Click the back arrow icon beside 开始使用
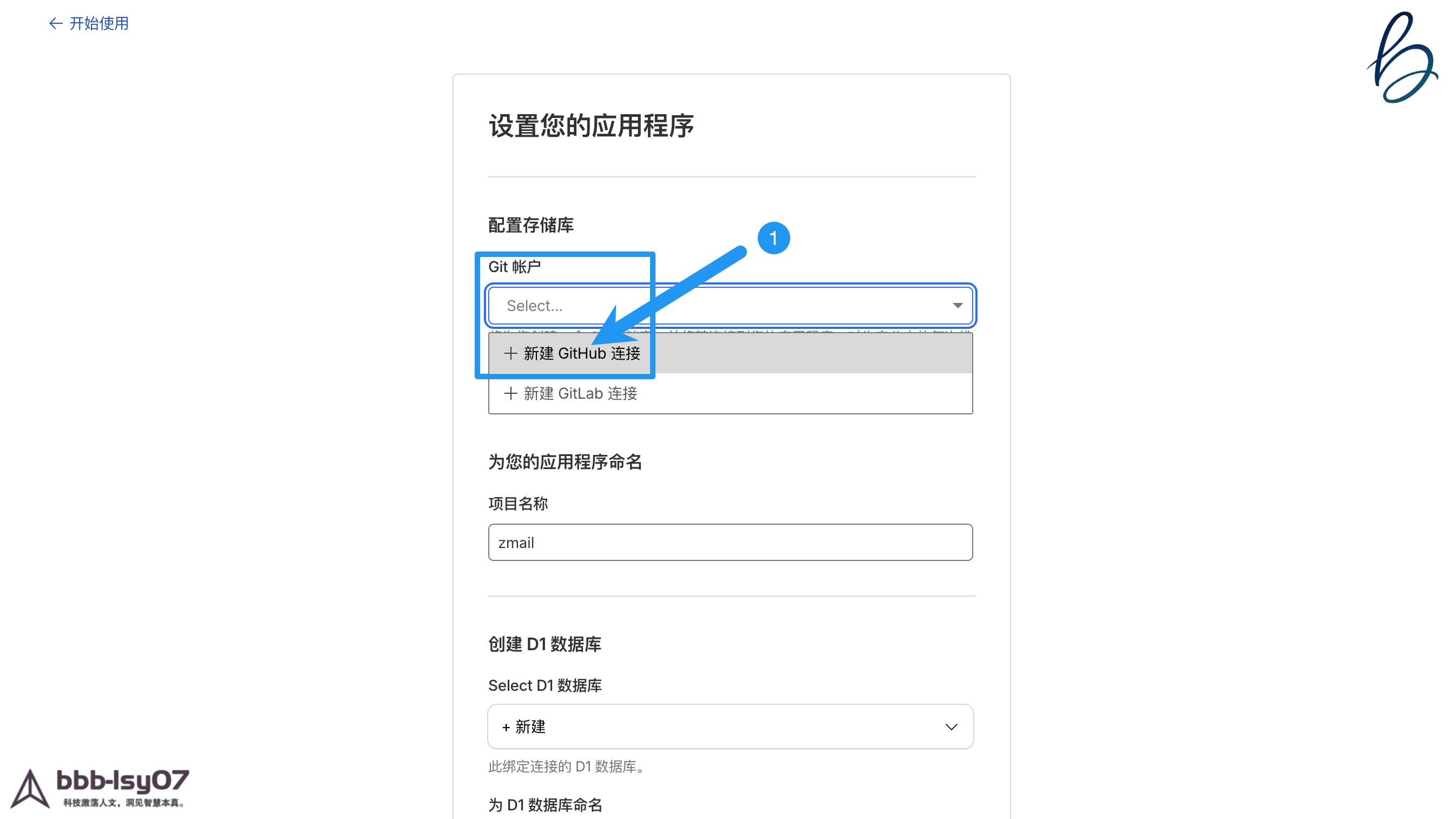 55,24
